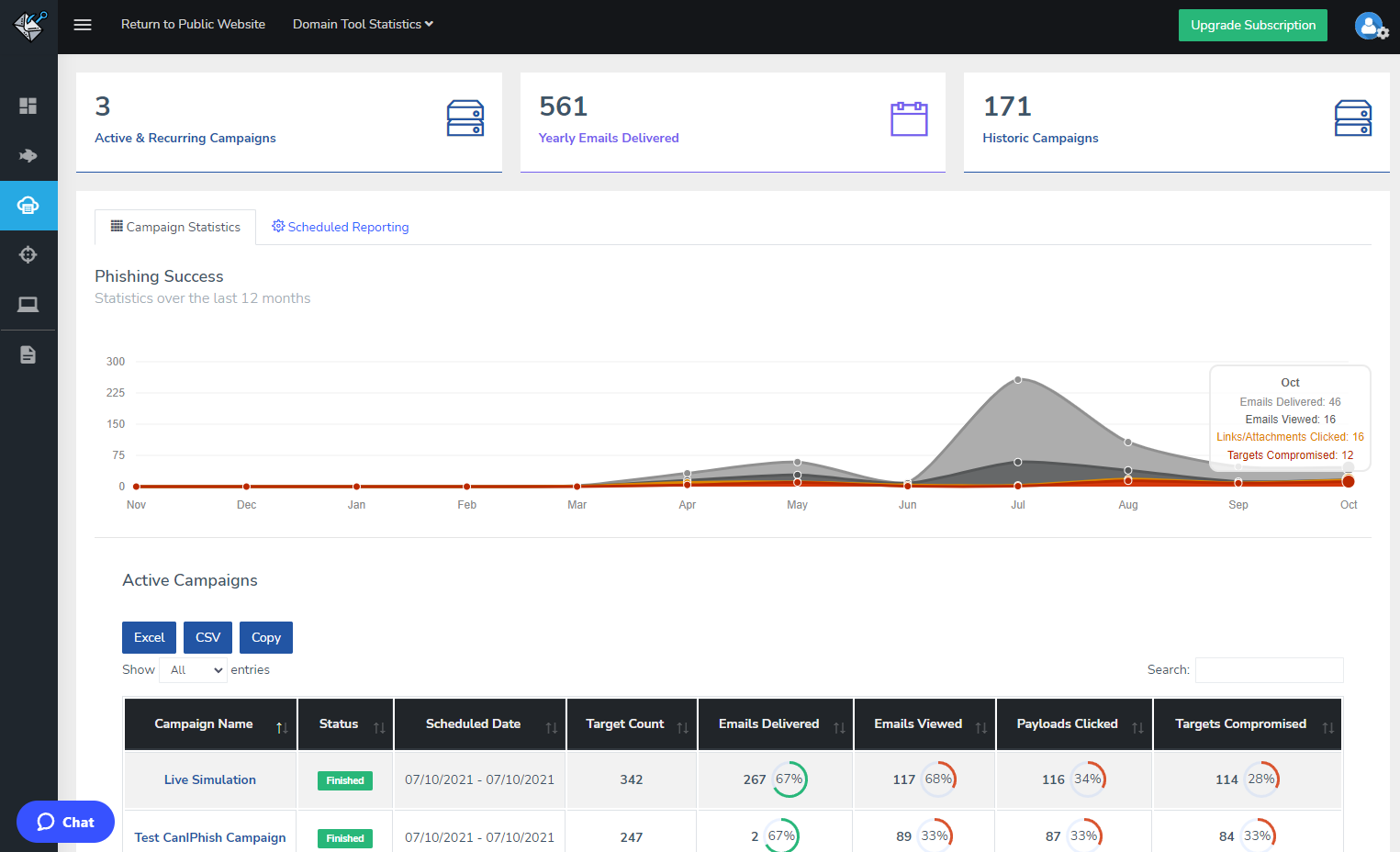Open the highlighted cloud campaigns sidebar icon
Image resolution: width=1400 pixels, height=852 pixels.
[x=28, y=206]
